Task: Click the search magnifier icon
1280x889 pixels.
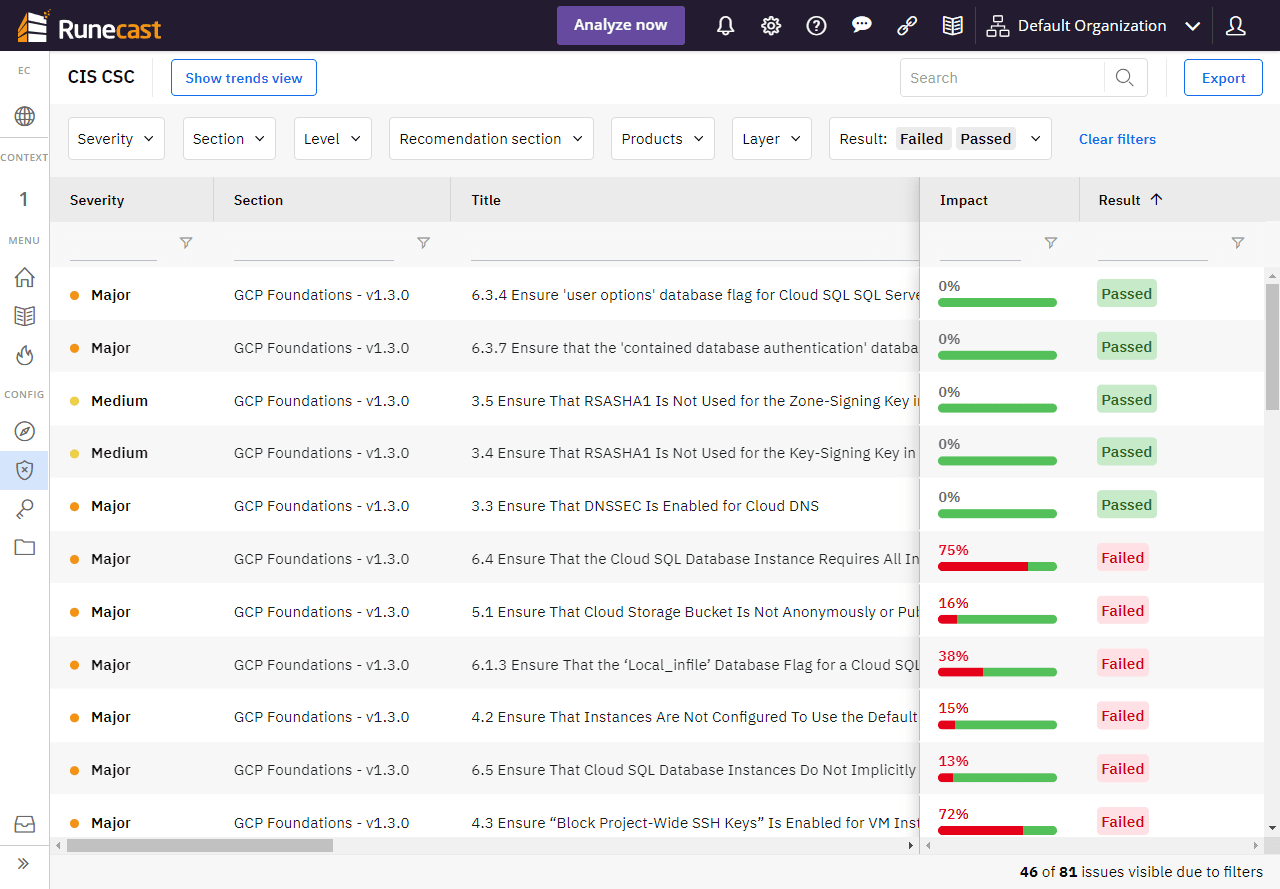Action: click(1125, 78)
